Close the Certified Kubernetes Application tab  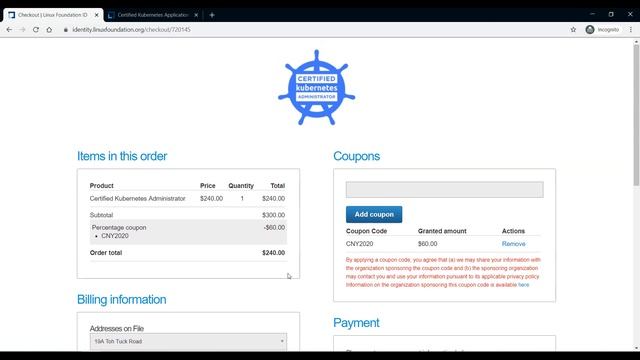pos(196,15)
